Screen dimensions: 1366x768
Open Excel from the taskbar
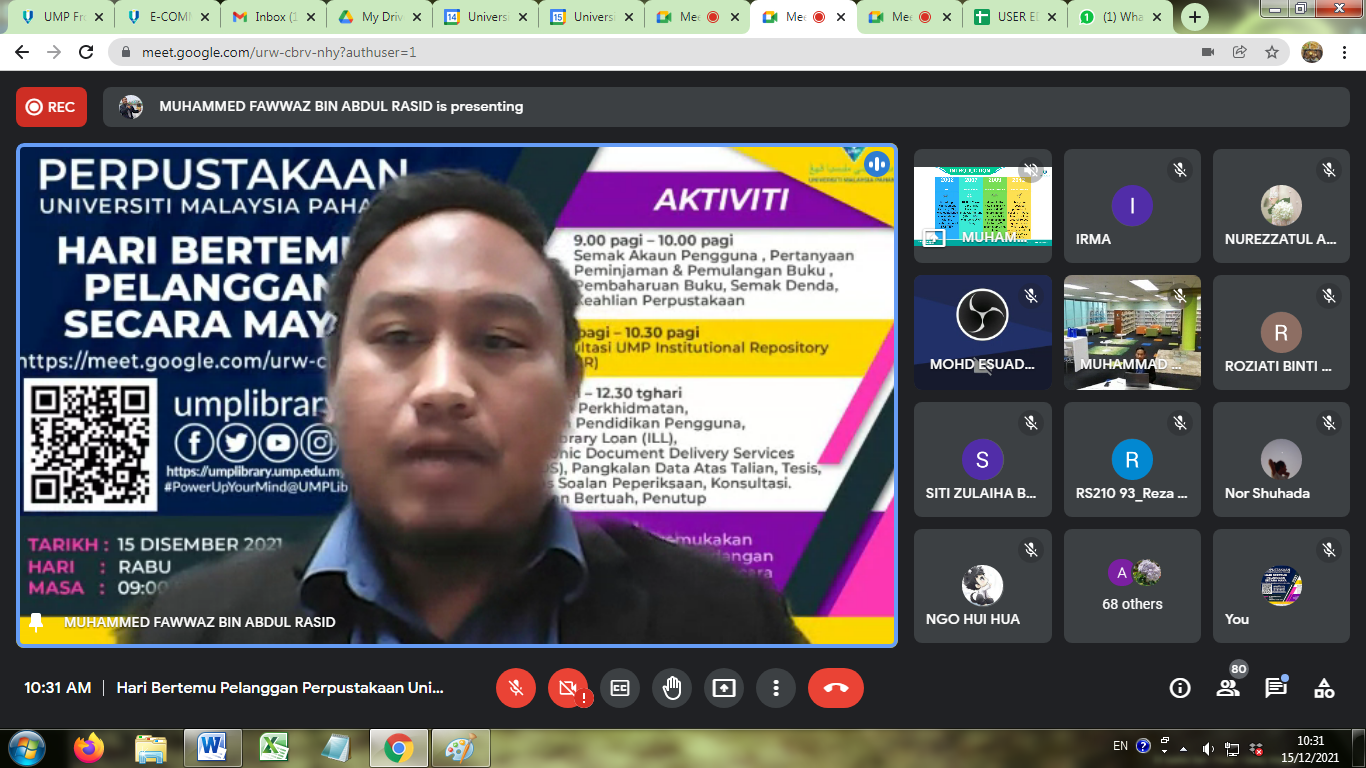pyautogui.click(x=274, y=748)
